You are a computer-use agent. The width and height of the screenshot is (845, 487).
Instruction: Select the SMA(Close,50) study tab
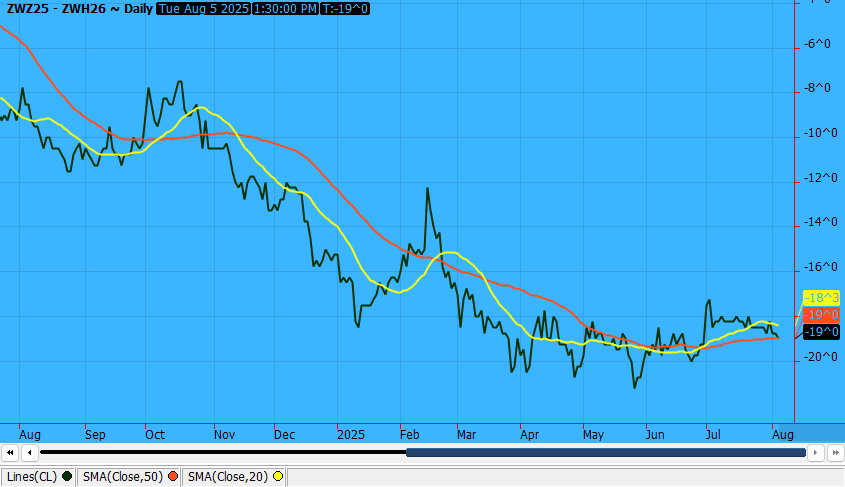tap(124, 477)
